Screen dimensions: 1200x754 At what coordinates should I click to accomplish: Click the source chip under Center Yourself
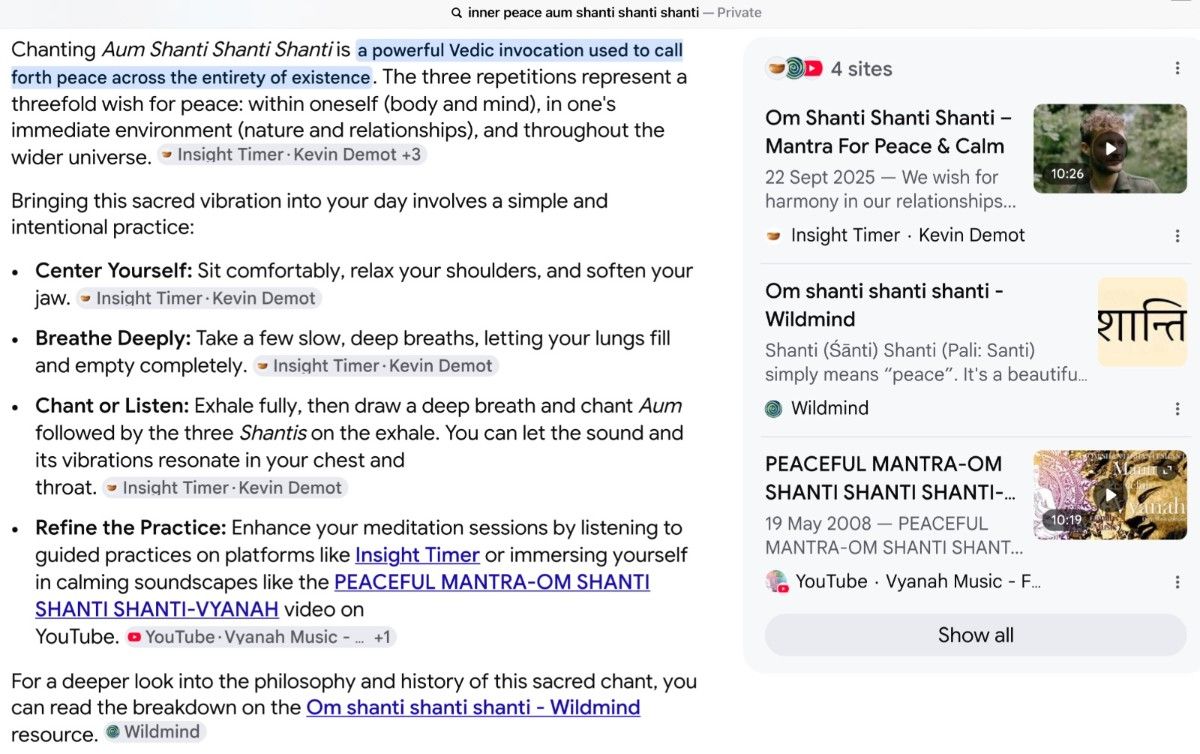coord(198,298)
